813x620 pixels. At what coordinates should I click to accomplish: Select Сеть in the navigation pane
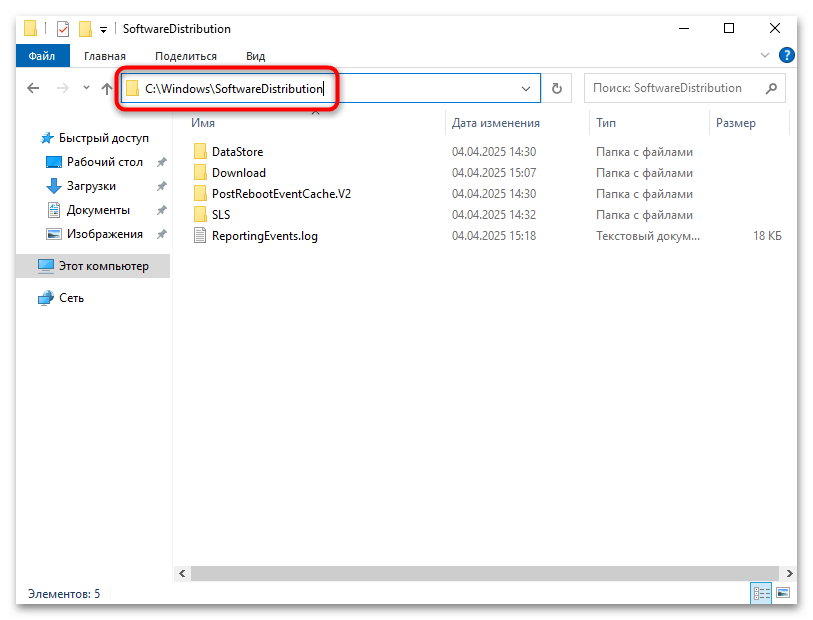(72, 298)
